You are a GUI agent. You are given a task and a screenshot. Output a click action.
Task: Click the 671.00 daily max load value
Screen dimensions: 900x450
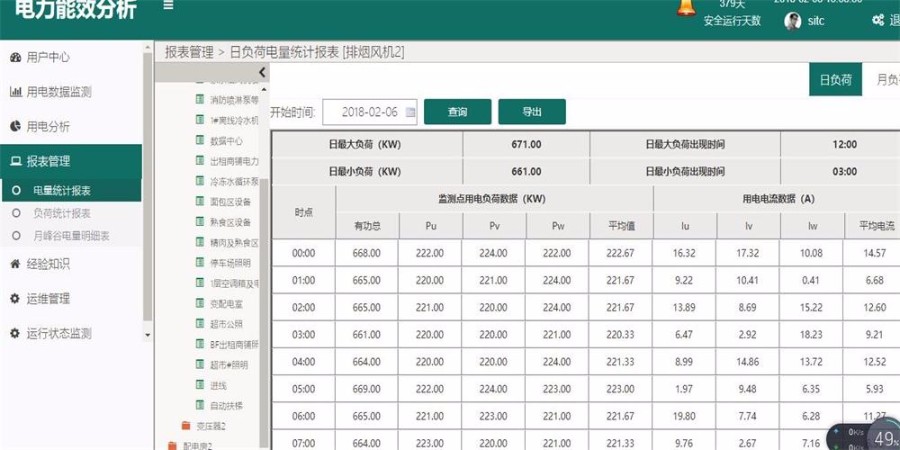(526, 145)
